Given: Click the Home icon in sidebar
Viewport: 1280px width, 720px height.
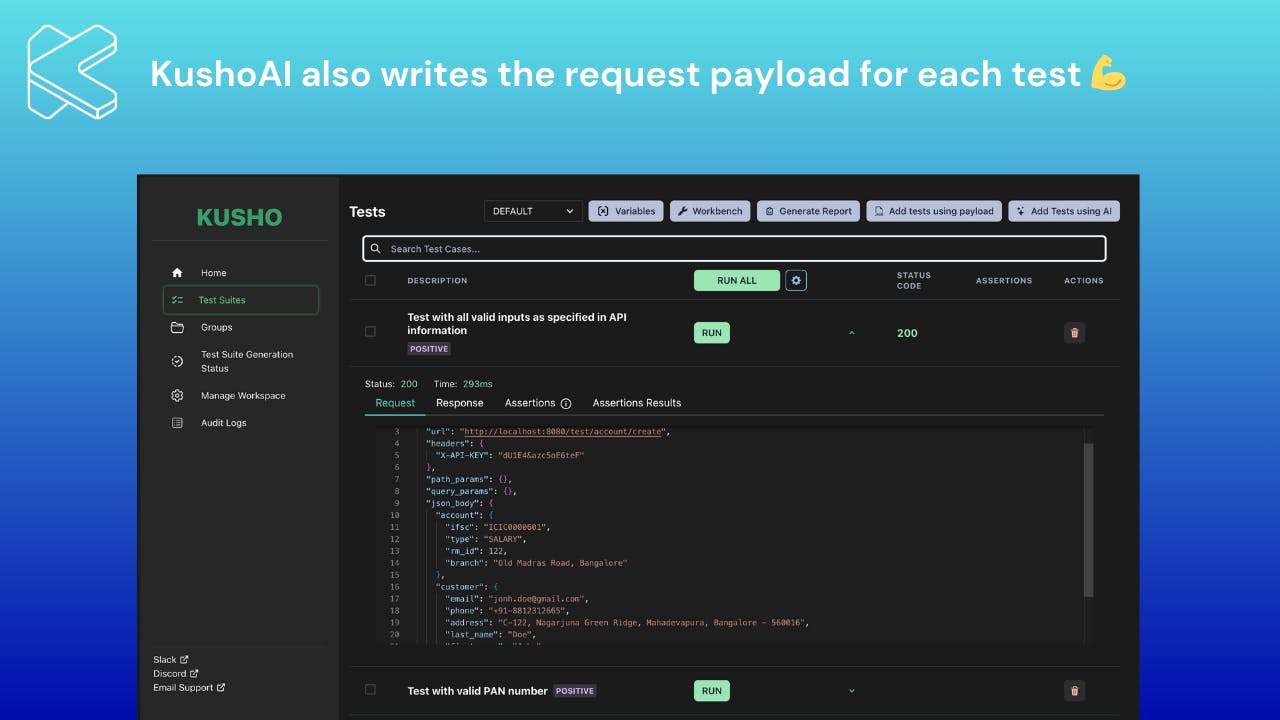Looking at the screenshot, I should coord(177,273).
